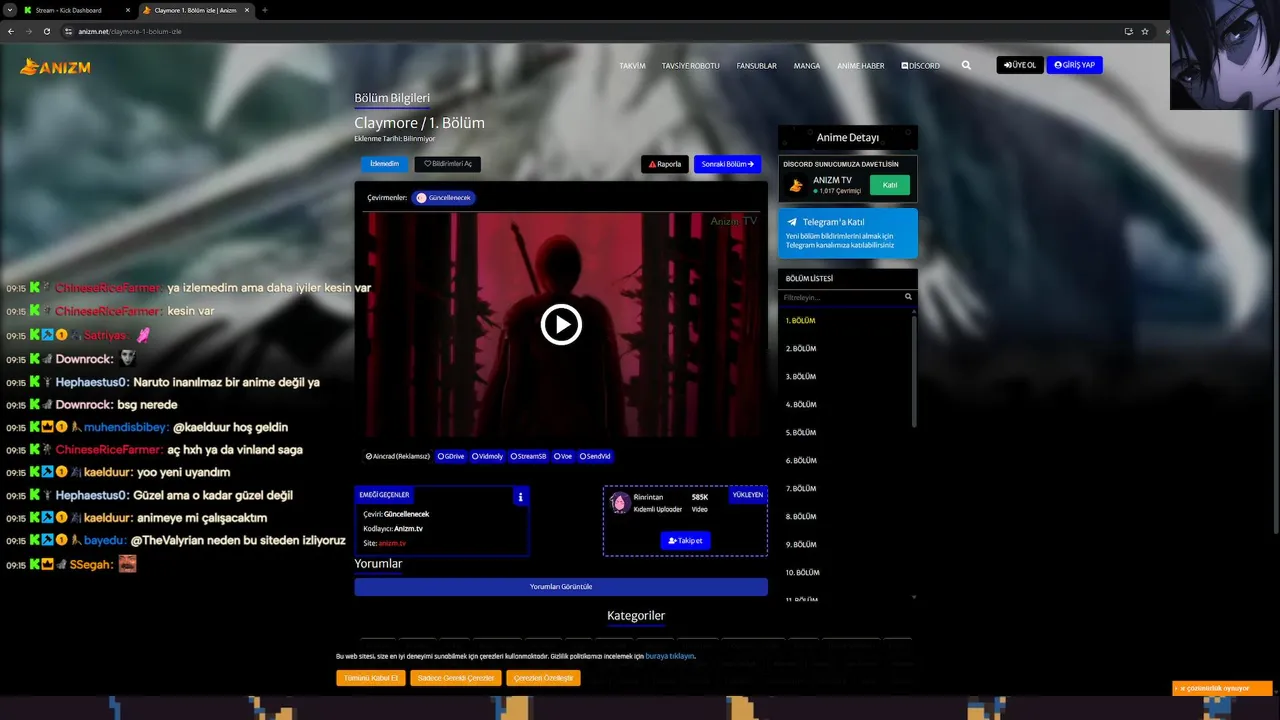Click Rinrintan uploader avatar
This screenshot has height=720, width=1280.
(x=619, y=503)
